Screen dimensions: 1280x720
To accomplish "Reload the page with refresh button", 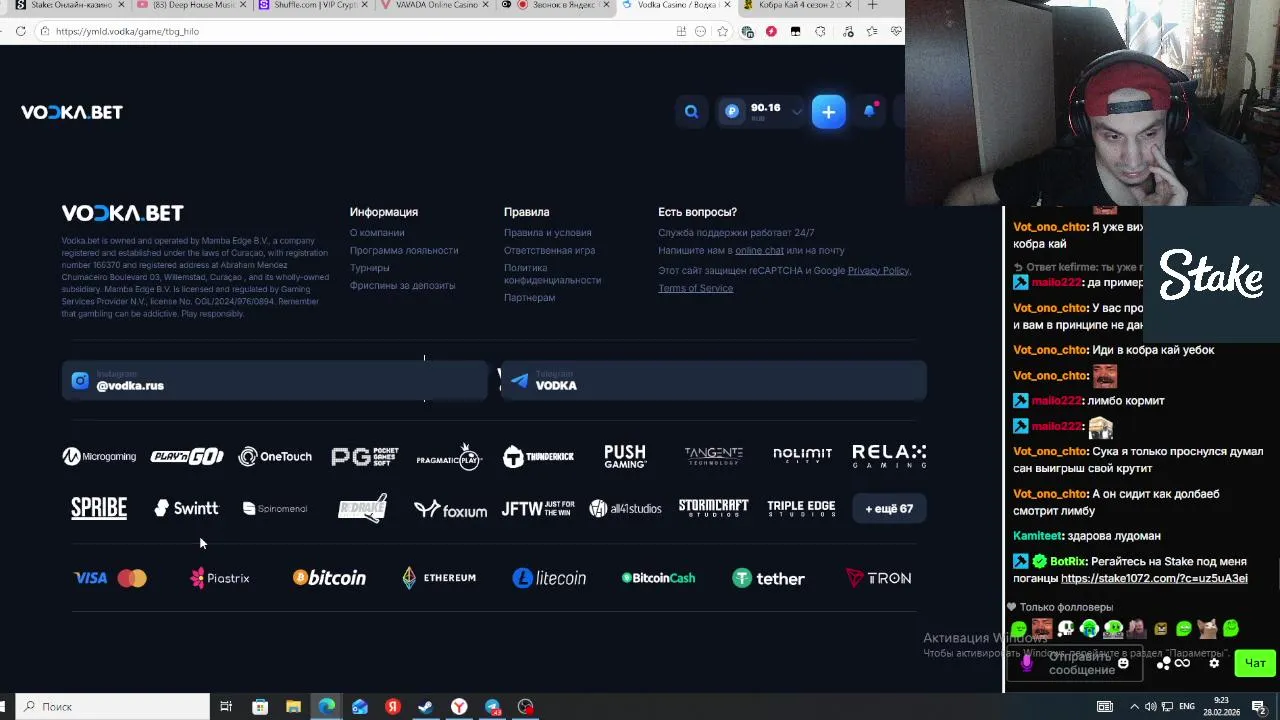I will coord(21,31).
